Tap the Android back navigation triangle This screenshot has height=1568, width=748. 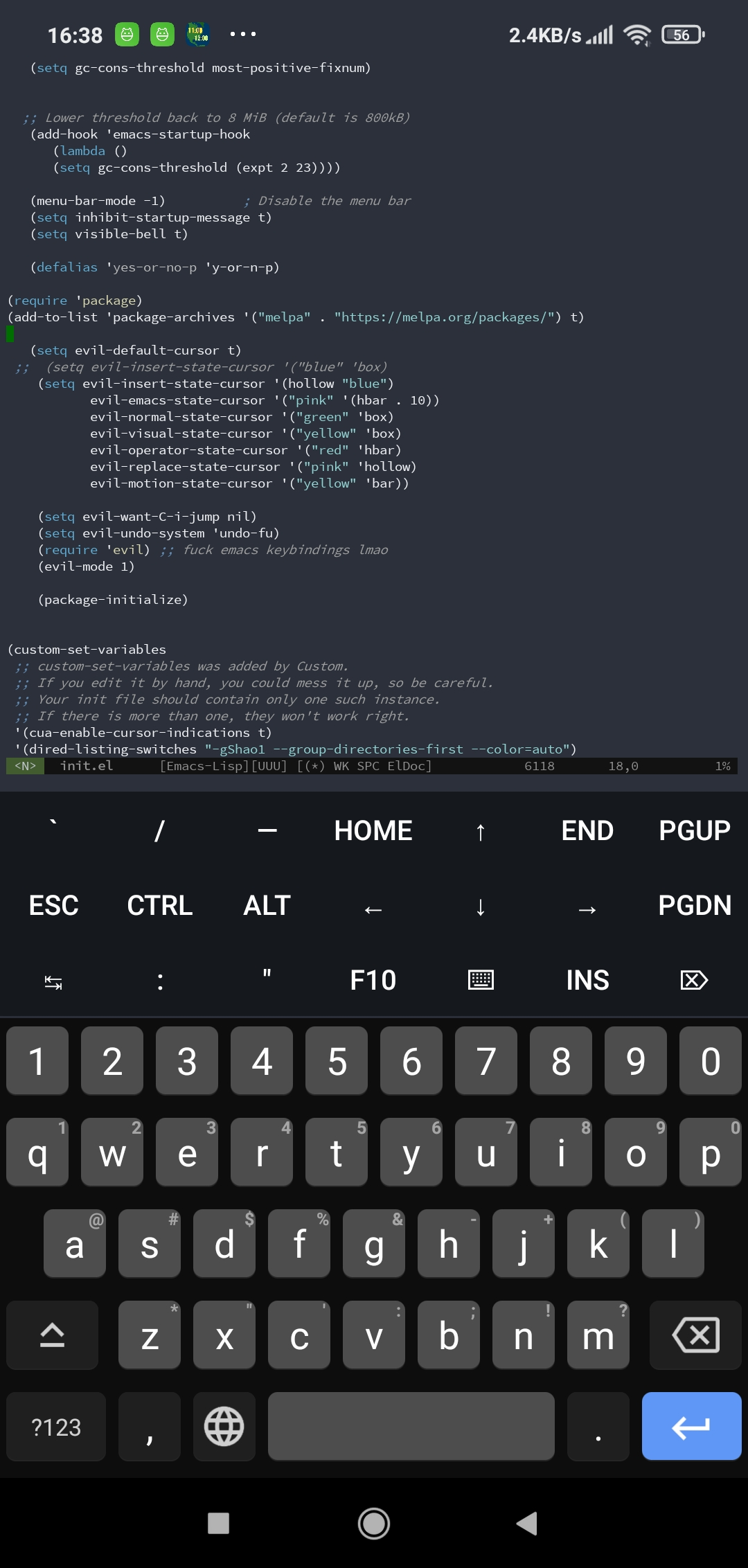coord(527,1524)
